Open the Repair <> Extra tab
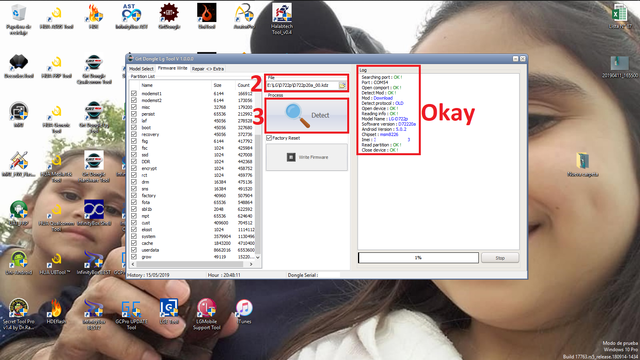The image size is (640, 360). pyautogui.click(x=208, y=69)
